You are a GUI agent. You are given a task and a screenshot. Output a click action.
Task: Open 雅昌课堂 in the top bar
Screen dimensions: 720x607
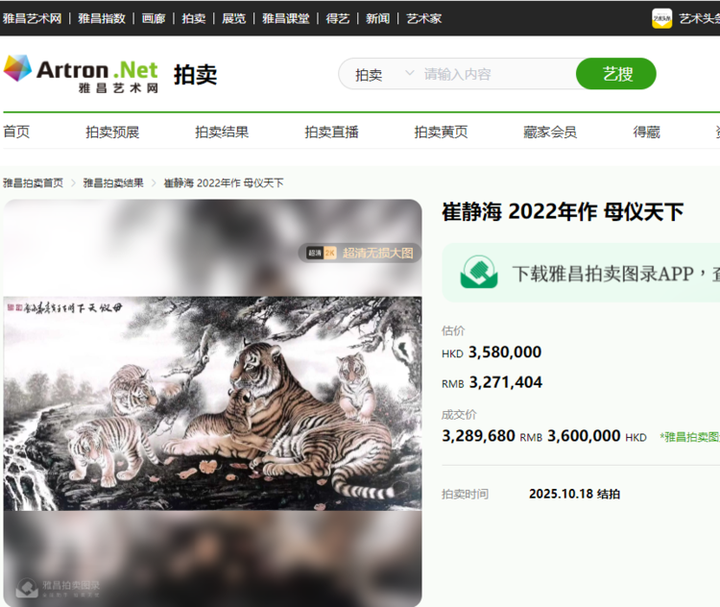286,18
